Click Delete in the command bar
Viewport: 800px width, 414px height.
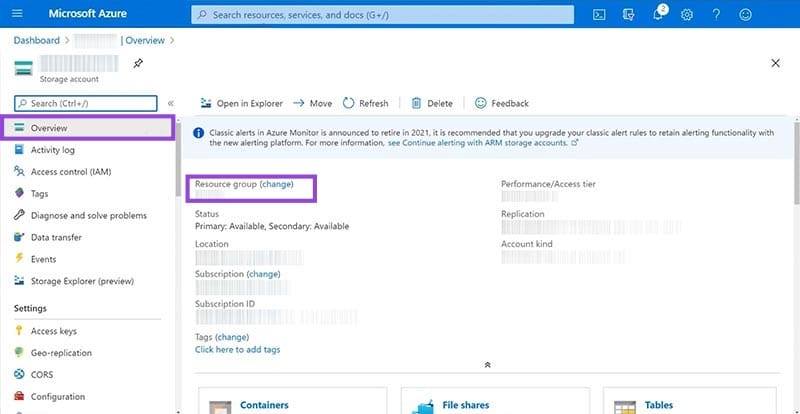tap(432, 103)
